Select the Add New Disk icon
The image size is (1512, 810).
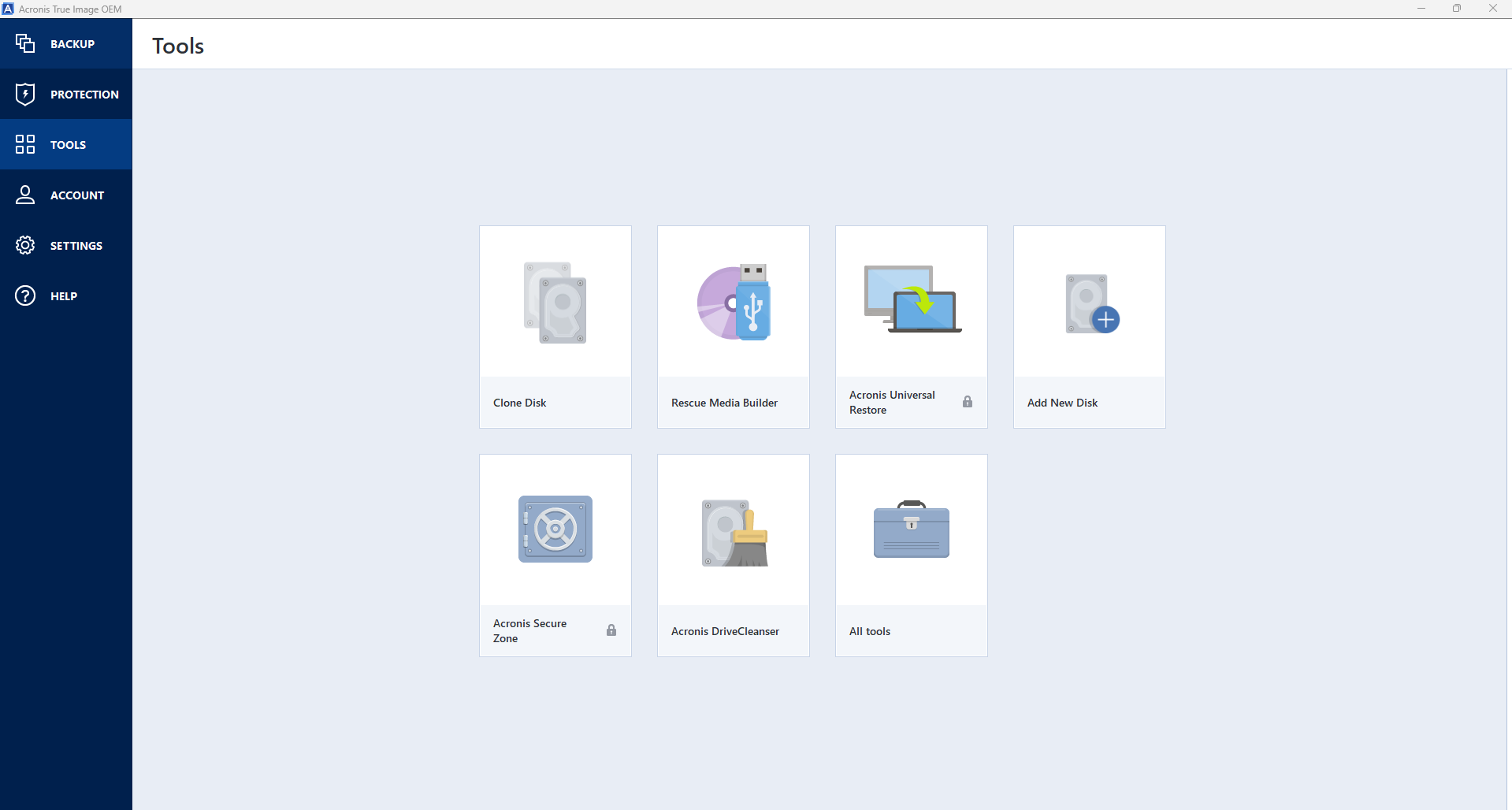1093,303
